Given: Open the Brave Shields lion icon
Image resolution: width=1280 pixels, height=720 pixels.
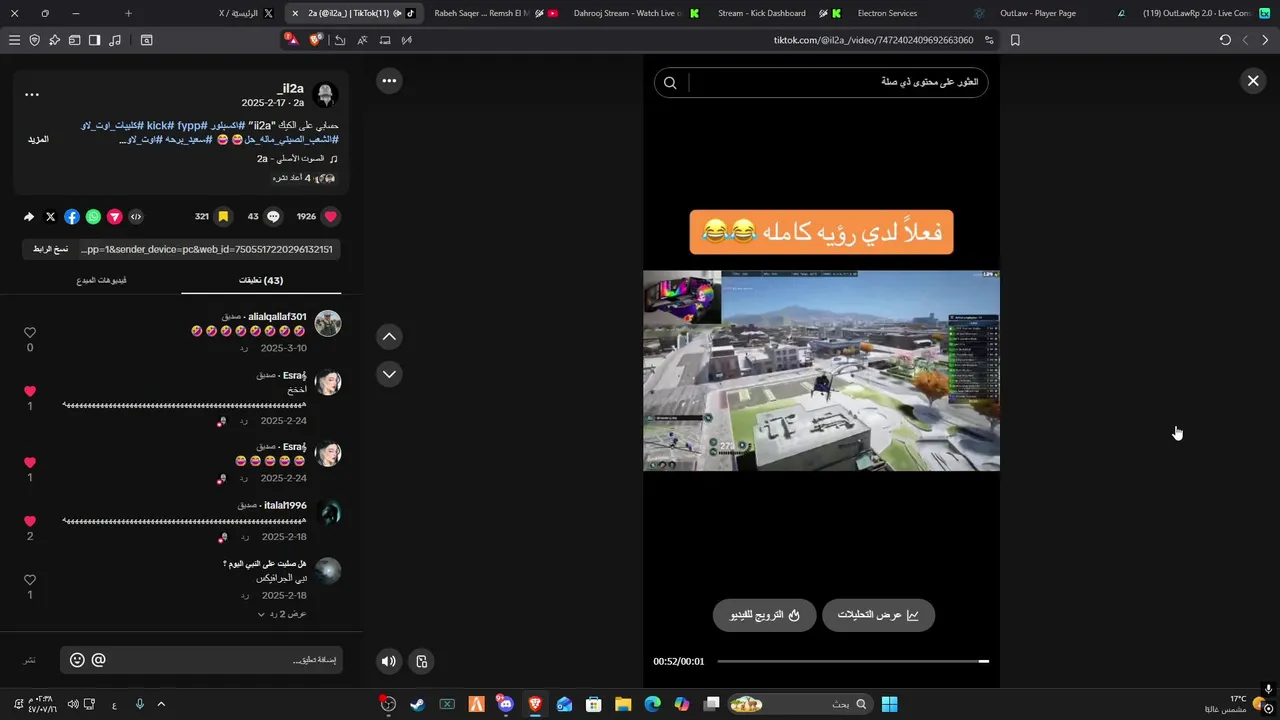Looking at the screenshot, I should [316, 40].
